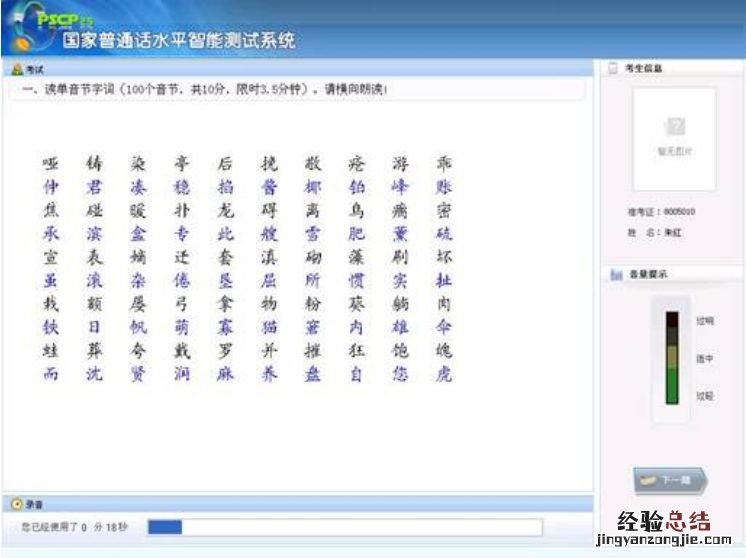
Task: Click the character 暖
Action: point(138,210)
